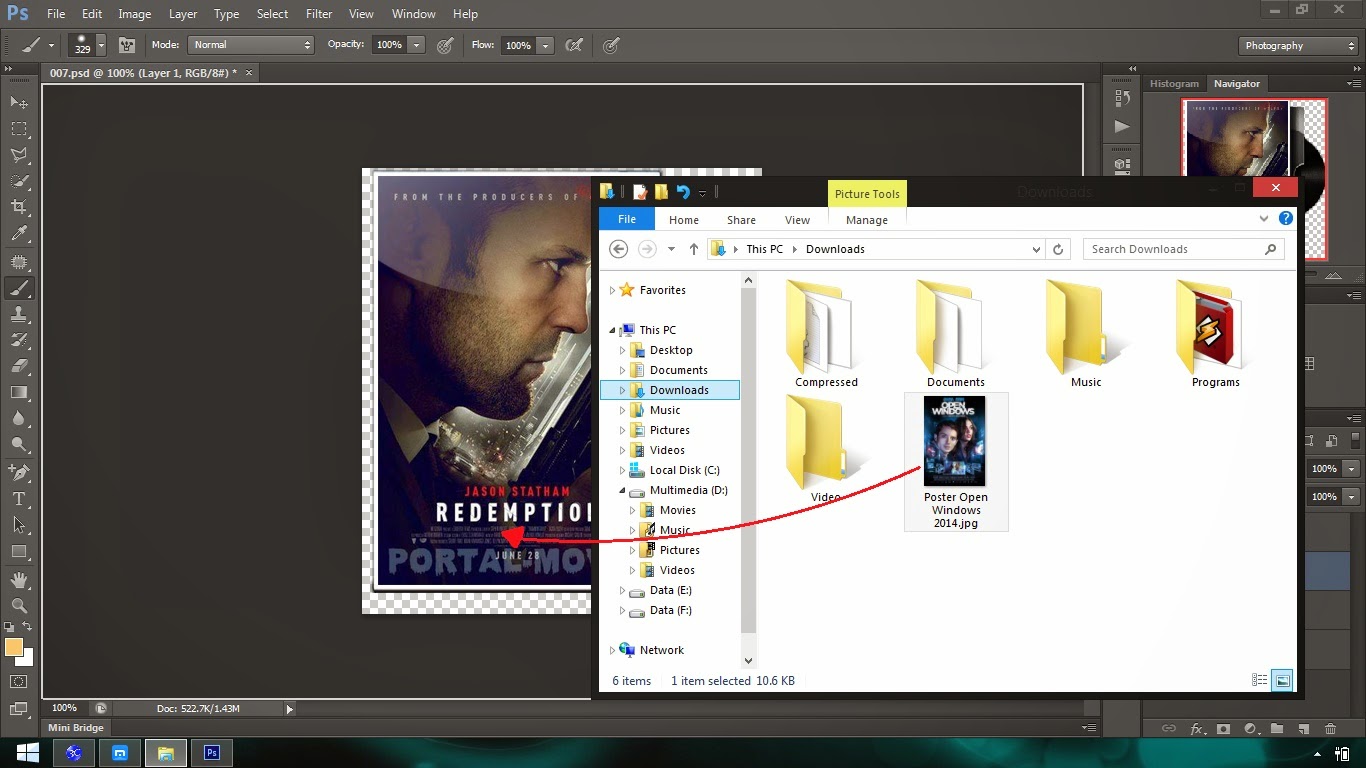Viewport: 1366px width, 768px height.
Task: Click the Back button in Explorer
Action: pos(618,248)
